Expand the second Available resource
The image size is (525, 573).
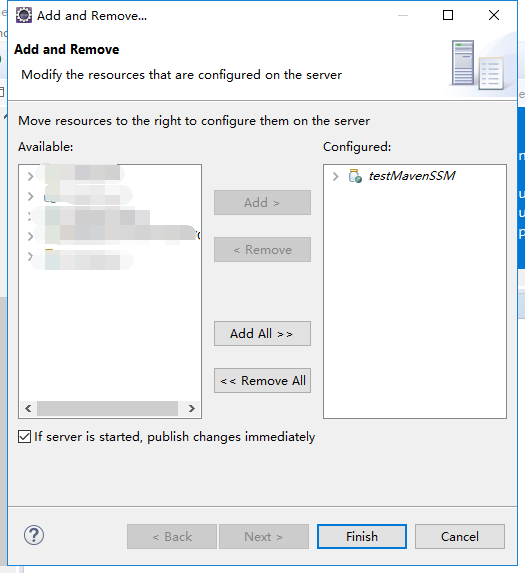tap(30, 196)
